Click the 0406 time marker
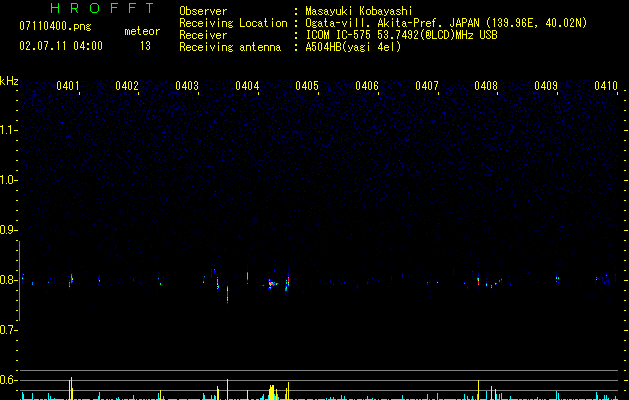 click(367, 86)
